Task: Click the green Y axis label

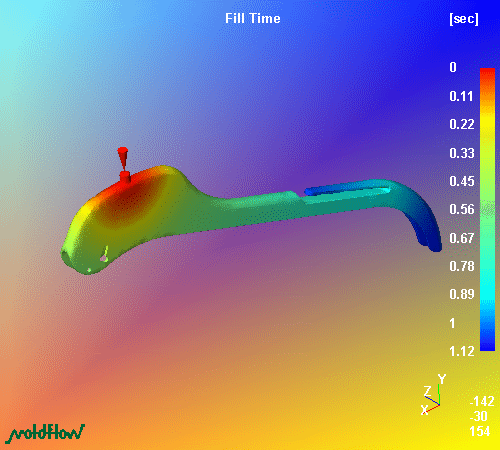Action: [442, 379]
